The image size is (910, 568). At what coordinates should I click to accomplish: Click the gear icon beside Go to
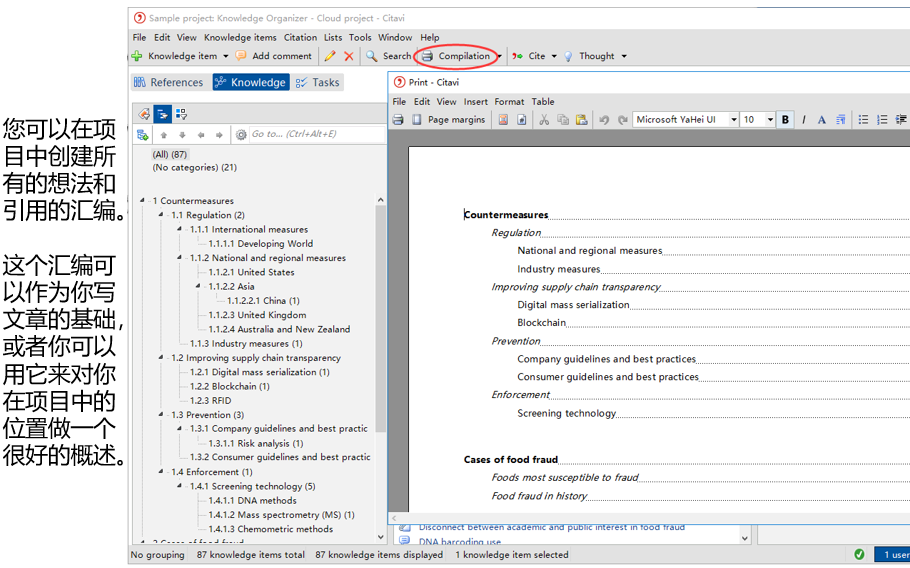tap(241, 135)
